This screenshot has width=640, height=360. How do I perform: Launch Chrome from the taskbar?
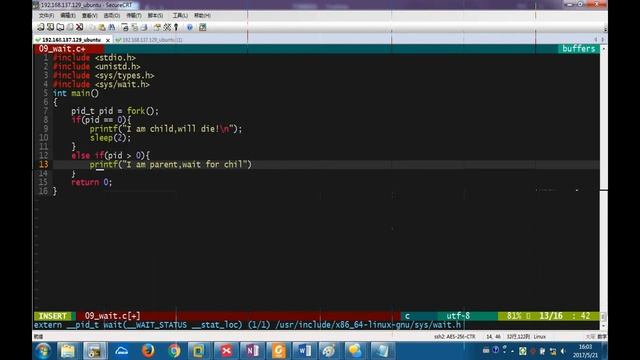pos(174,351)
